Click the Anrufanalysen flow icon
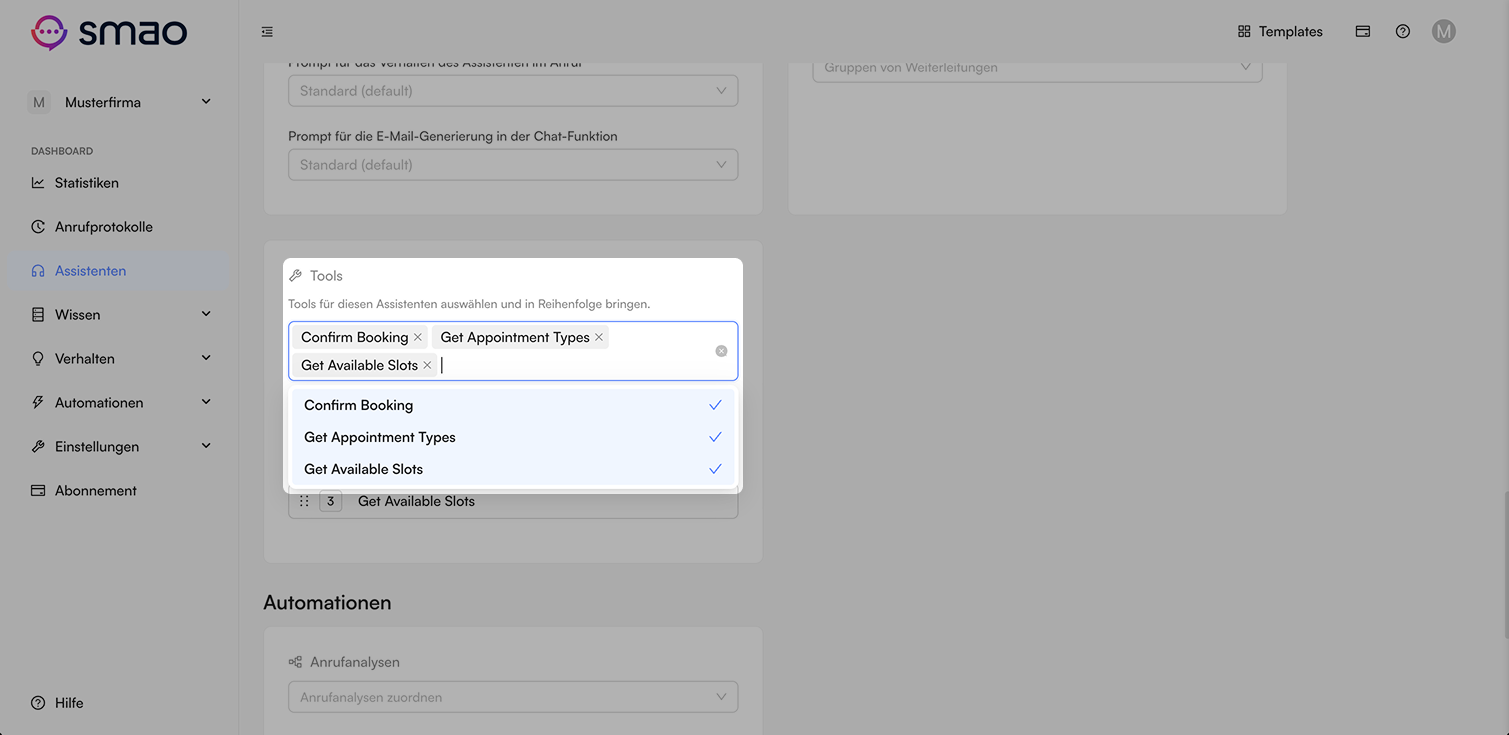This screenshot has width=1509, height=735. coord(295,662)
